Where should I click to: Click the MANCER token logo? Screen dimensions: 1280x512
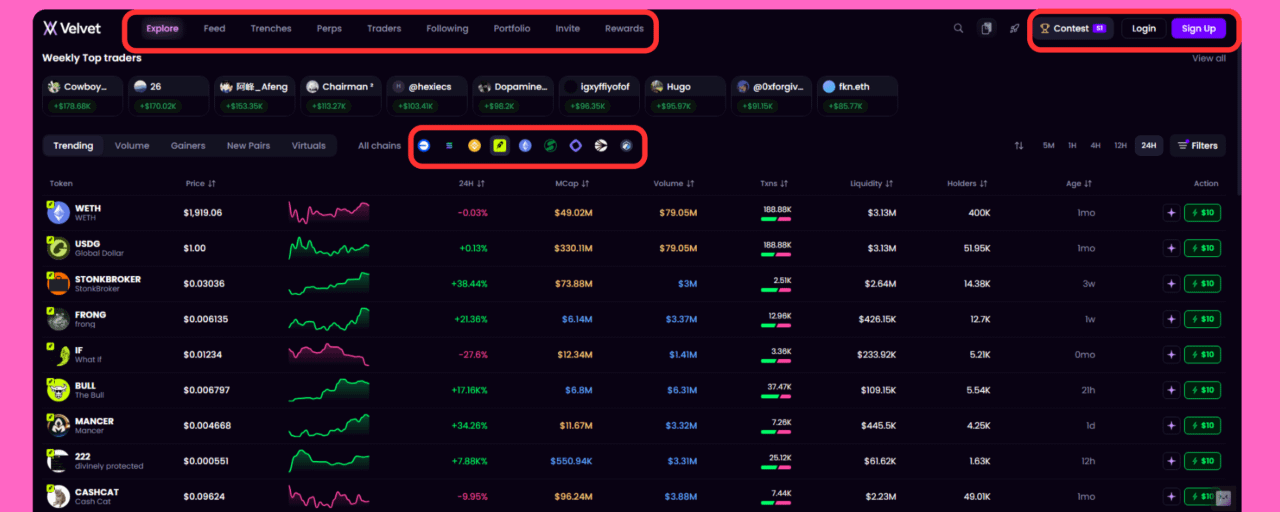(x=58, y=425)
